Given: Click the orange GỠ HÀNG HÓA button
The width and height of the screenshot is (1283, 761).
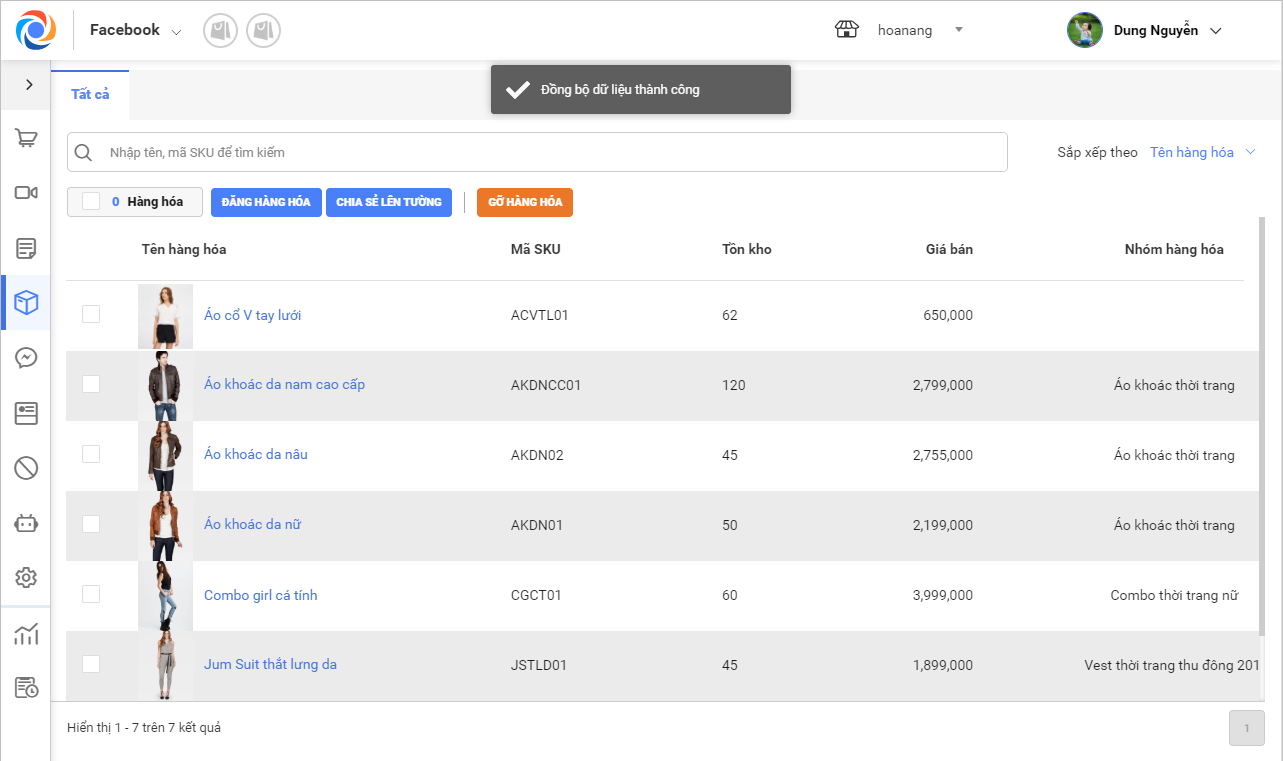Looking at the screenshot, I should coord(524,202).
